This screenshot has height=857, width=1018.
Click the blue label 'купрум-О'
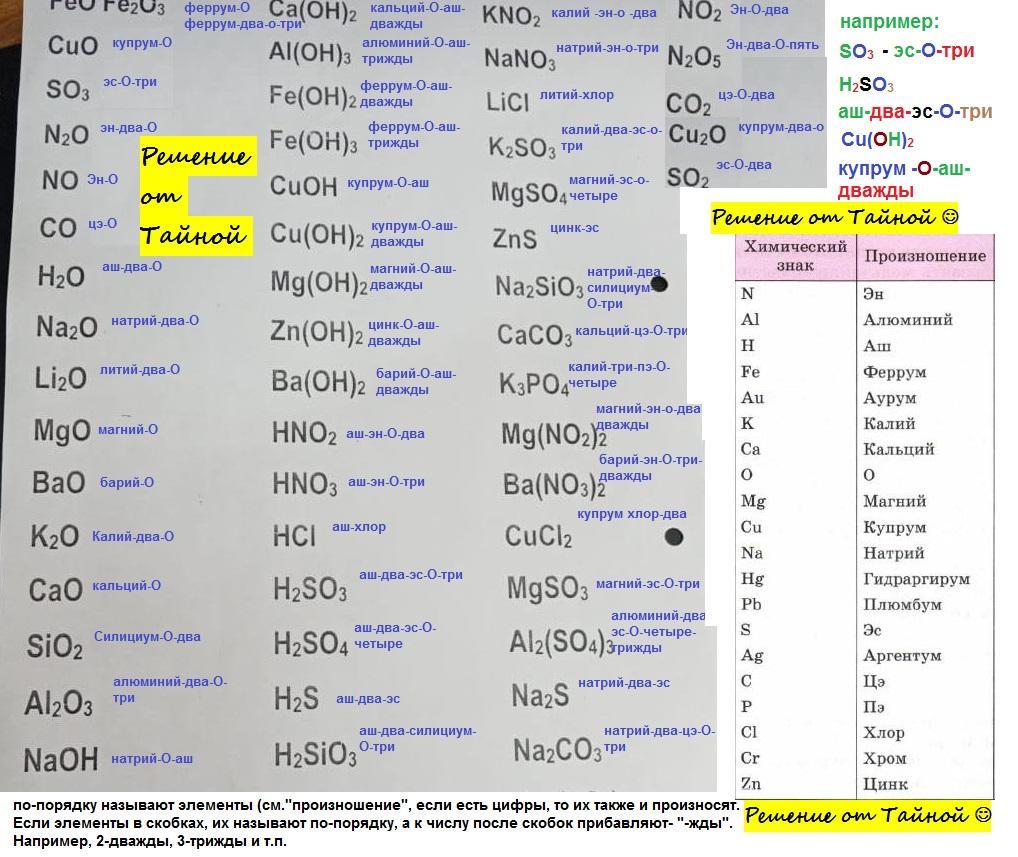(142, 43)
